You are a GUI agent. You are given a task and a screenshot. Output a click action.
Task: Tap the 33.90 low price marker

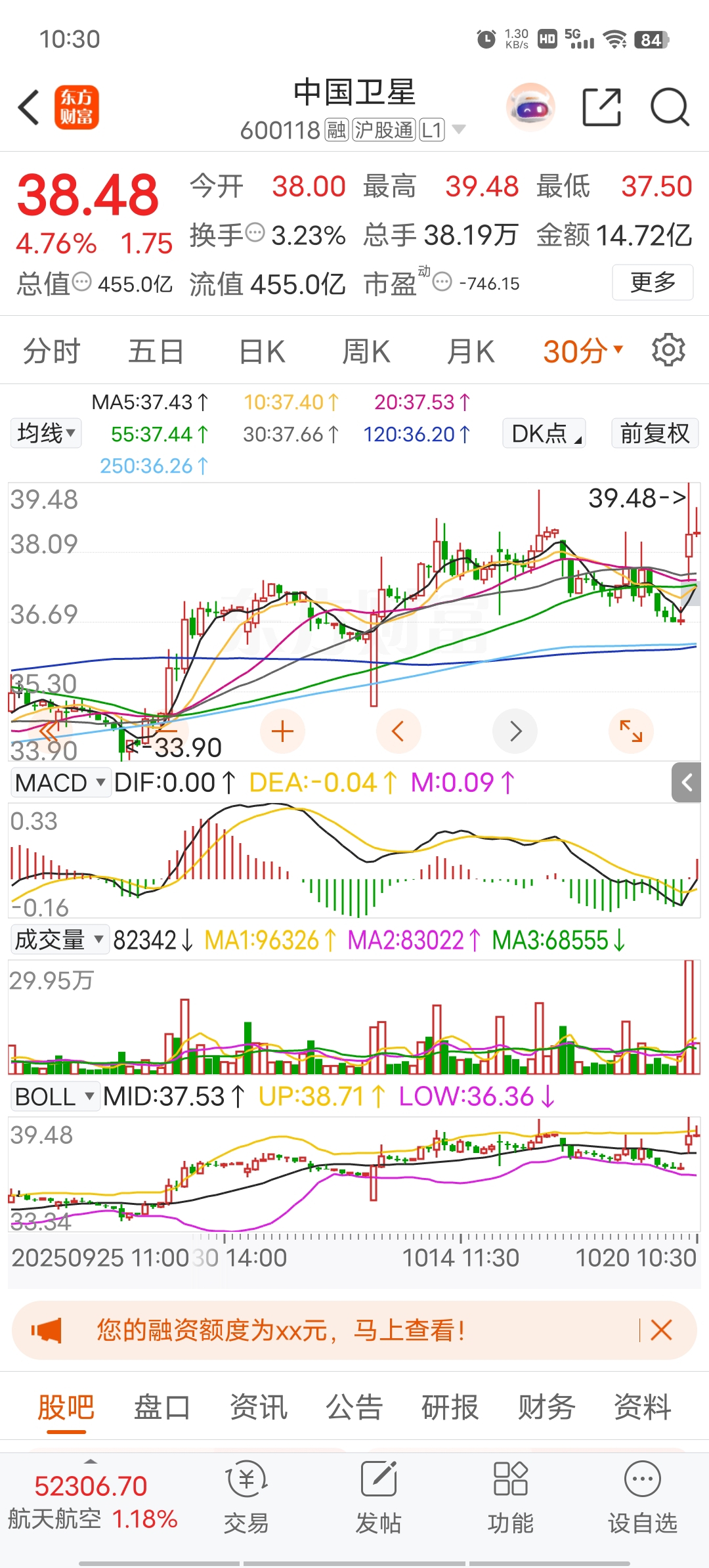click(175, 747)
